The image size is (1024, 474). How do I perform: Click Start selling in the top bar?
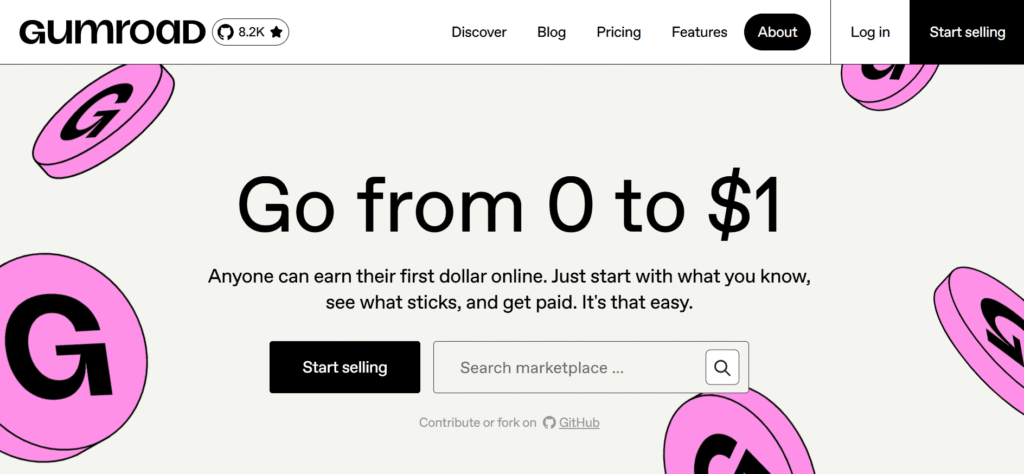967,32
